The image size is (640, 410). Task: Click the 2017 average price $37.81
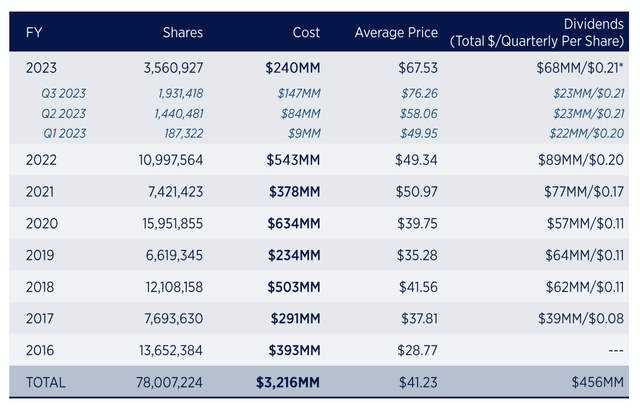419,319
